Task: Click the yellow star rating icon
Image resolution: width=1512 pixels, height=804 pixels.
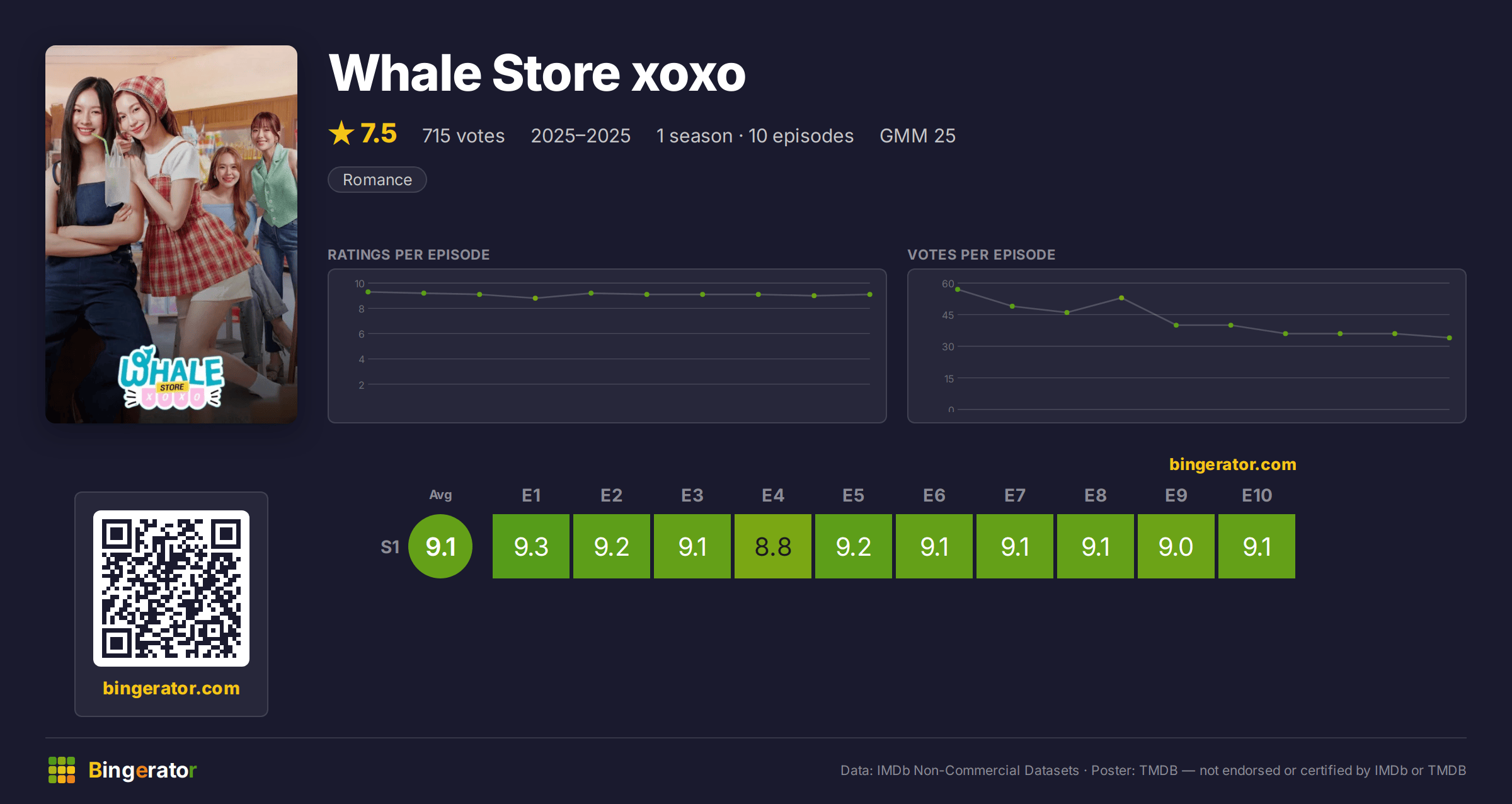Action: pos(341,133)
